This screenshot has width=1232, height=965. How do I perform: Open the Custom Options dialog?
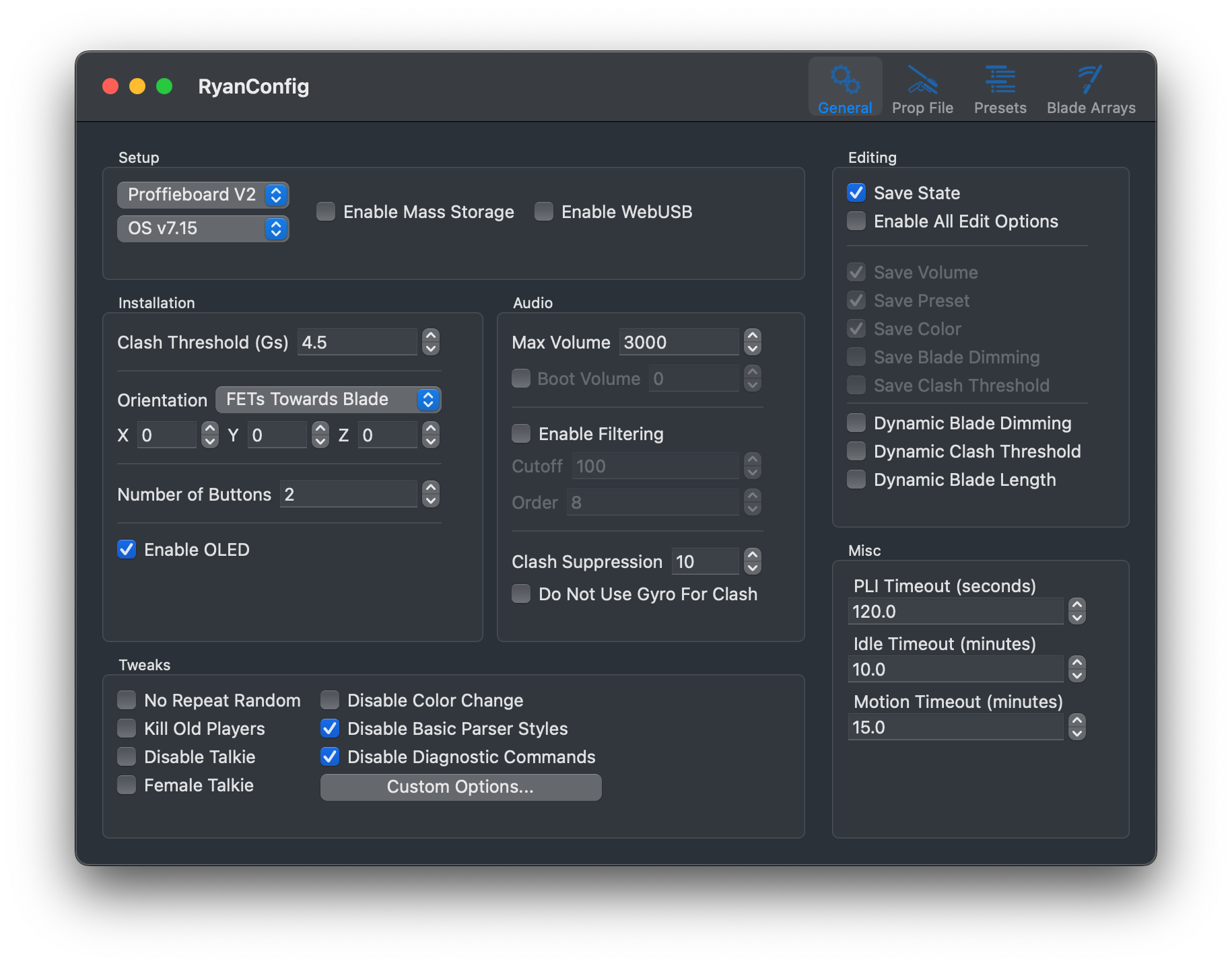pyautogui.click(x=460, y=787)
